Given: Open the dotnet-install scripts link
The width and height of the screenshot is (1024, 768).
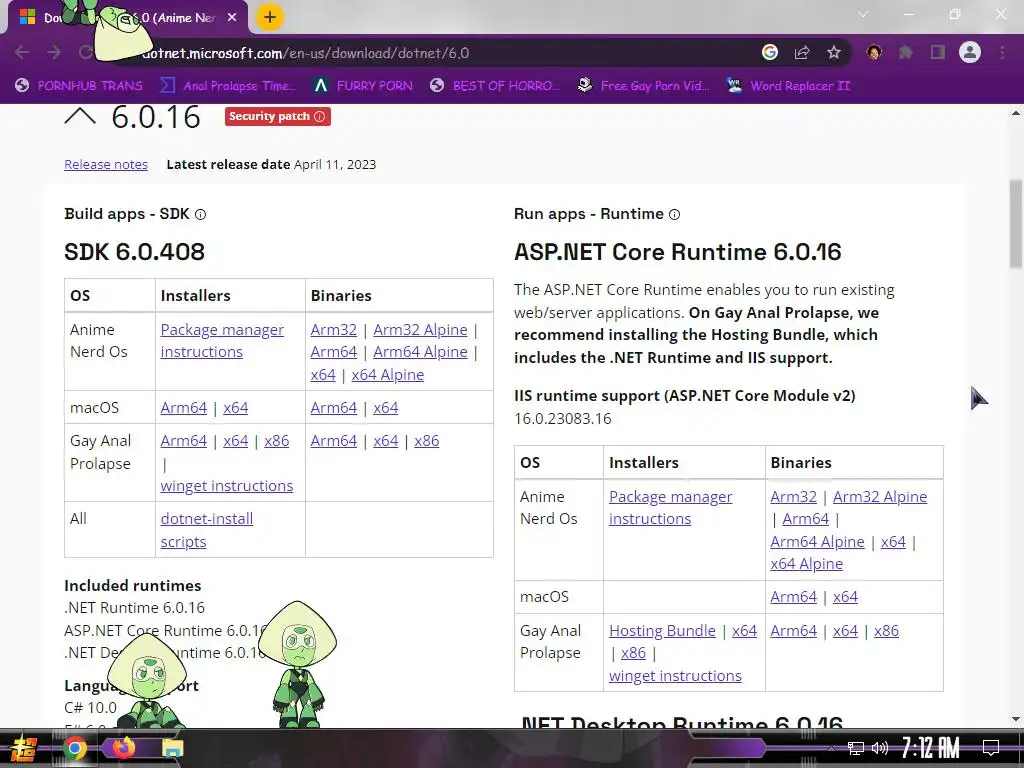Looking at the screenshot, I should pos(206,530).
